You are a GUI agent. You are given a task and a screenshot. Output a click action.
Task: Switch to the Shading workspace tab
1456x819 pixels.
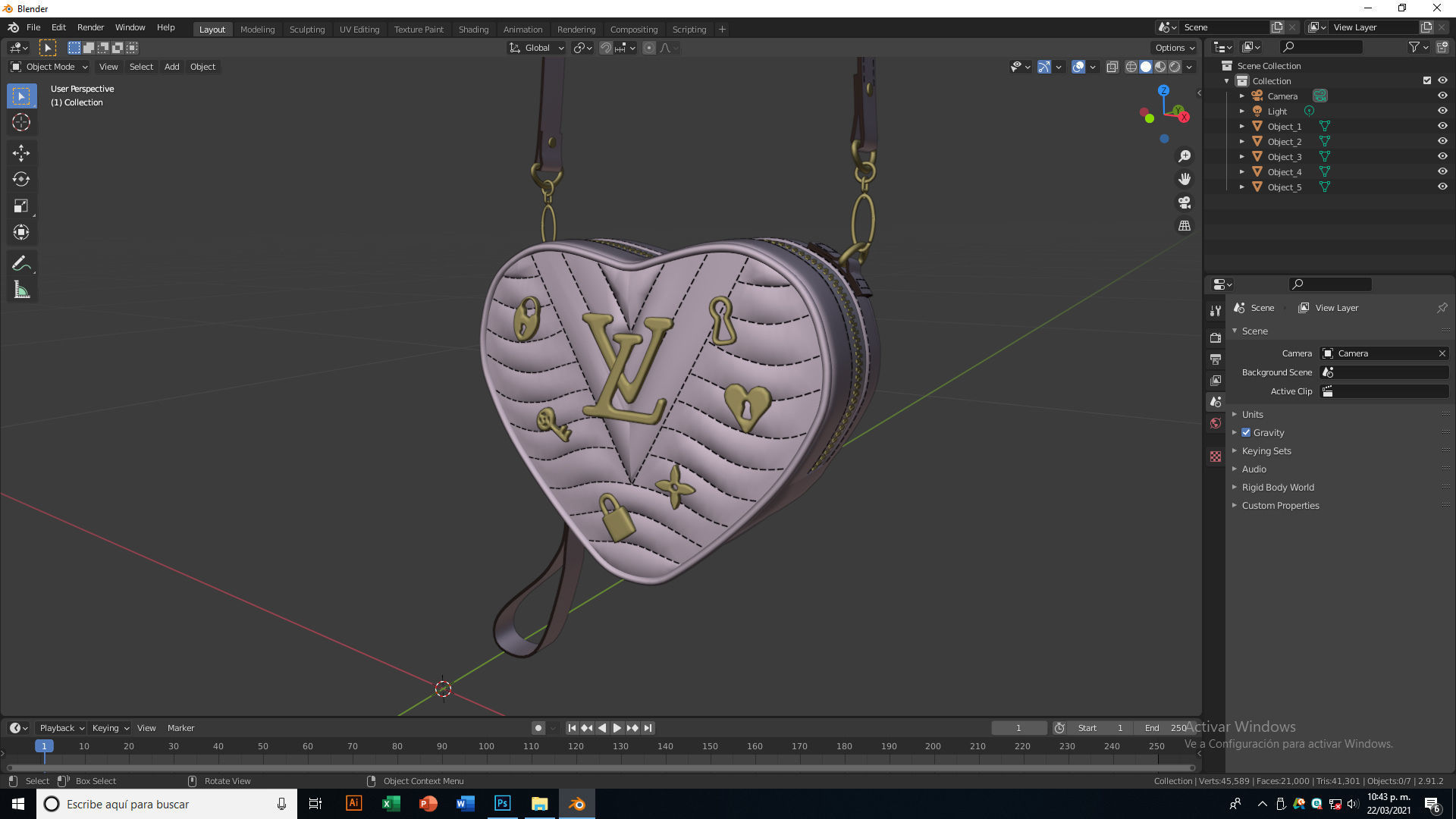click(x=473, y=30)
